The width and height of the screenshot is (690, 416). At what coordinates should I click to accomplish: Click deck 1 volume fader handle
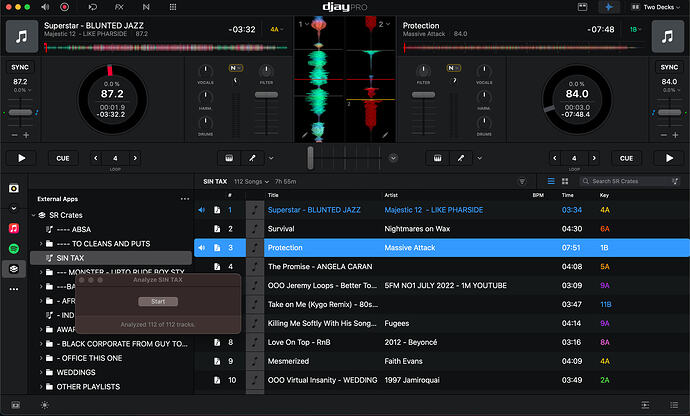coord(266,95)
